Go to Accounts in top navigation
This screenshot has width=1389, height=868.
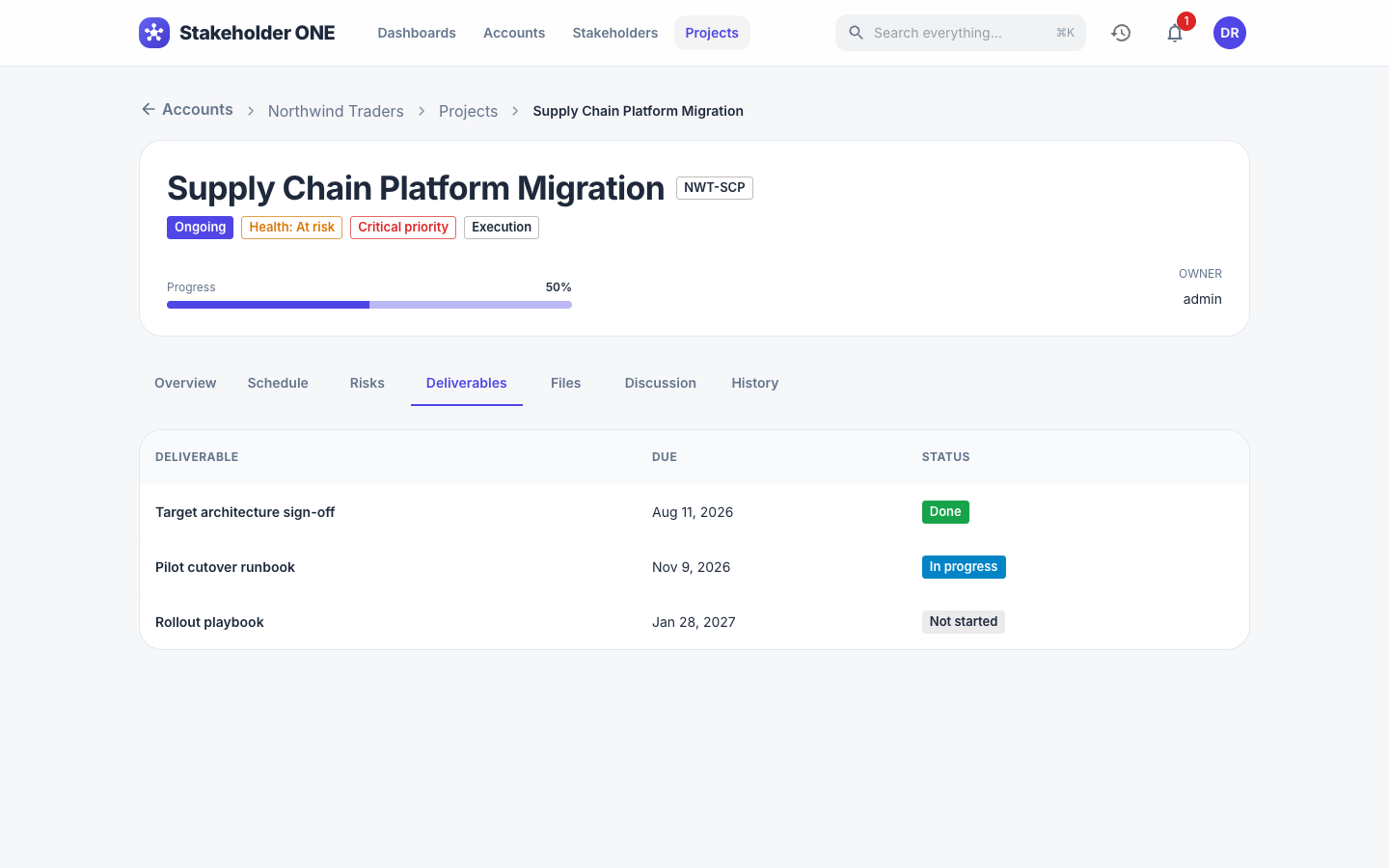514,33
